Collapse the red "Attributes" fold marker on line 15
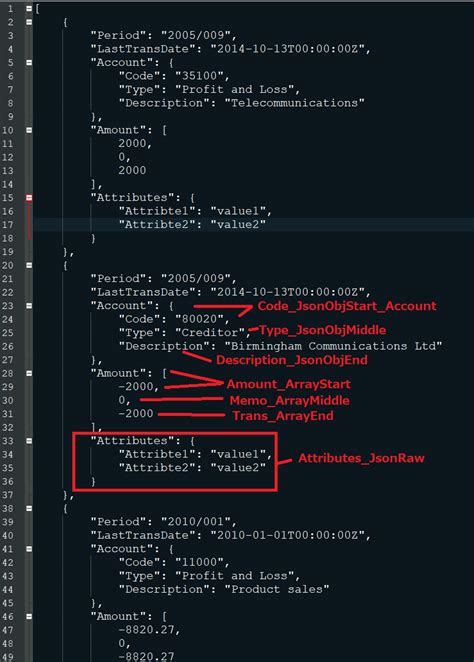Viewport: 474px width, 662px height. click(29, 197)
